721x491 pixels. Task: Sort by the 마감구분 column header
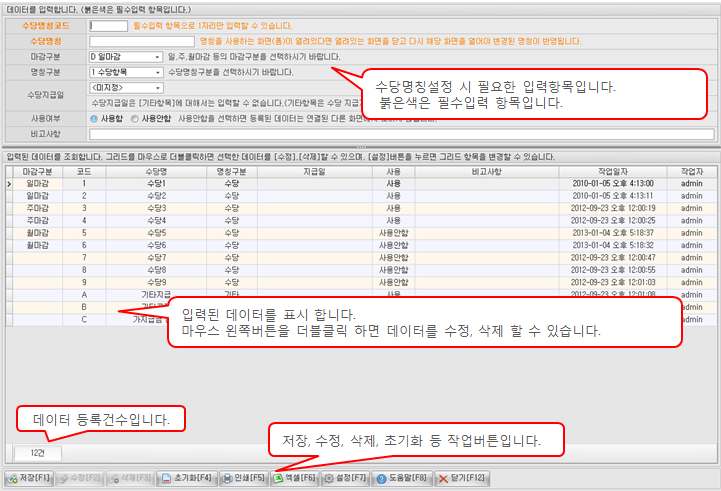click(x=37, y=171)
